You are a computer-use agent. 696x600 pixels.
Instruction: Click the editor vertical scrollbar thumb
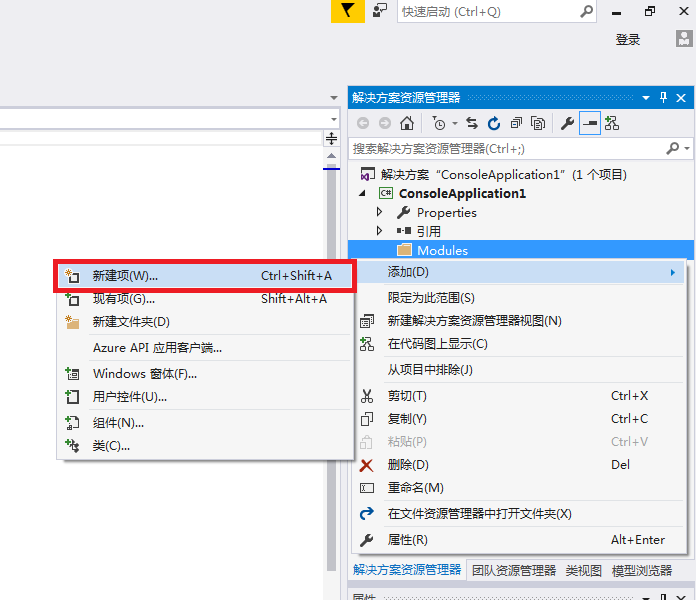(332, 368)
